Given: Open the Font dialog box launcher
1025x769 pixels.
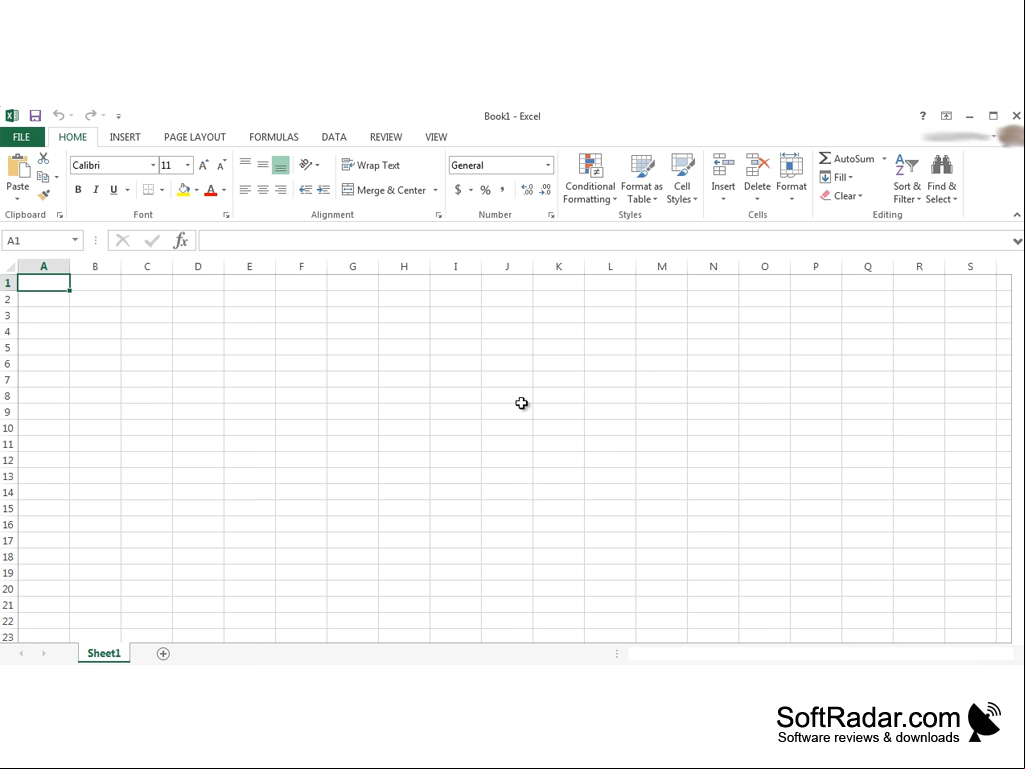Looking at the screenshot, I should (x=226, y=214).
